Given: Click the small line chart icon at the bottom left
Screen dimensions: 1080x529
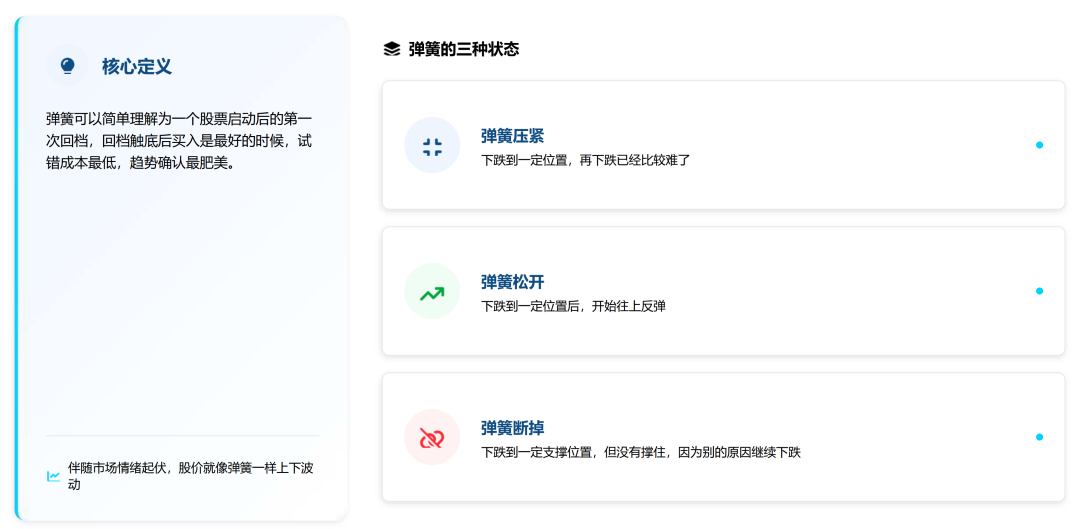Looking at the screenshot, I should click(53, 476).
